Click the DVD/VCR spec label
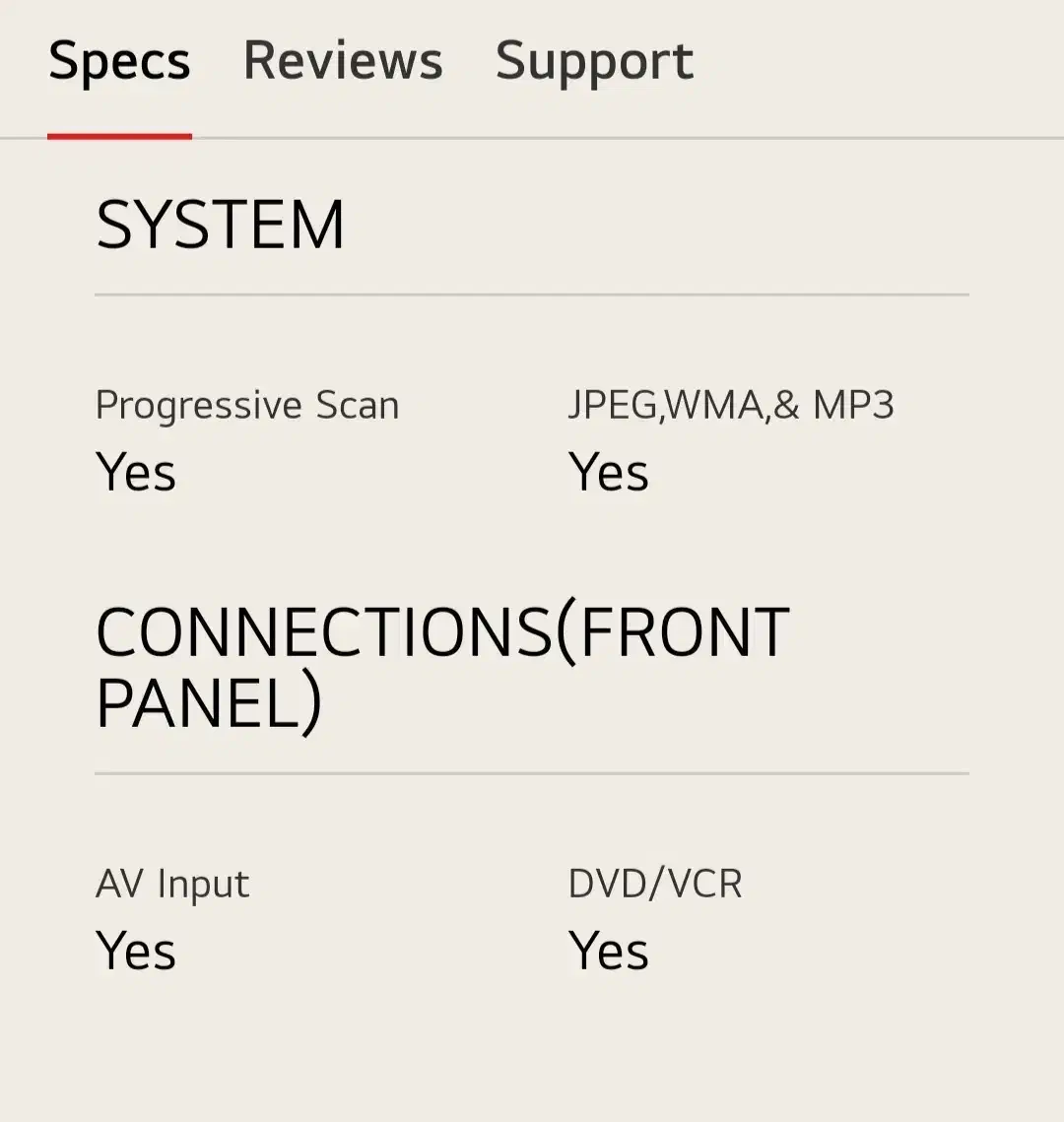The image size is (1064, 1122). (655, 885)
